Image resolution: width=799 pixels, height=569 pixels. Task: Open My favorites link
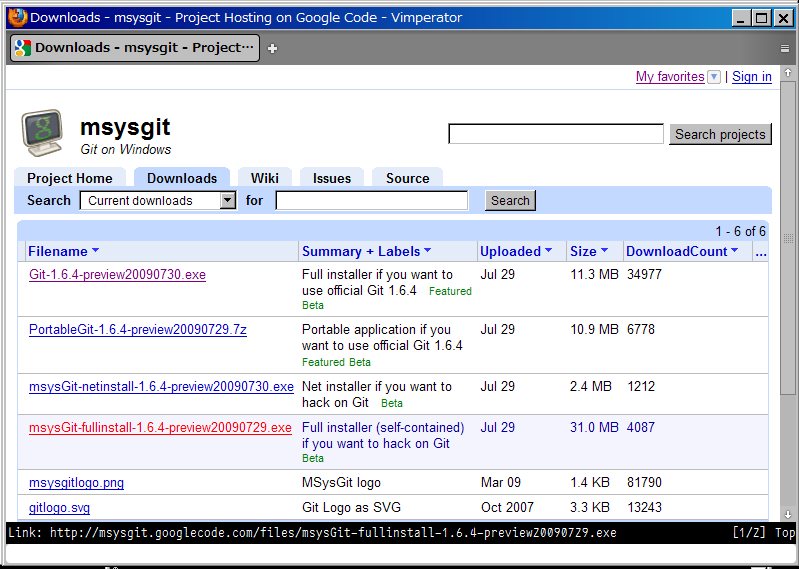(x=670, y=77)
